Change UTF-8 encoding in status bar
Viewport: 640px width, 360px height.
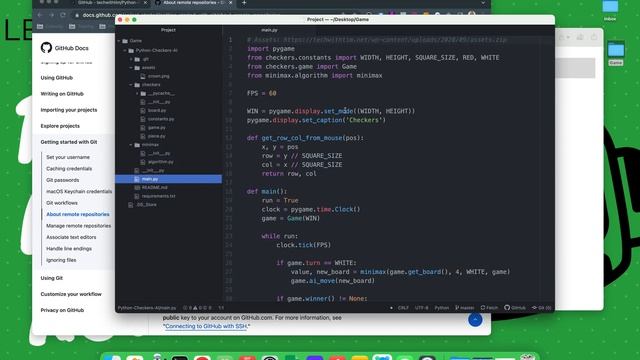pos(422,308)
